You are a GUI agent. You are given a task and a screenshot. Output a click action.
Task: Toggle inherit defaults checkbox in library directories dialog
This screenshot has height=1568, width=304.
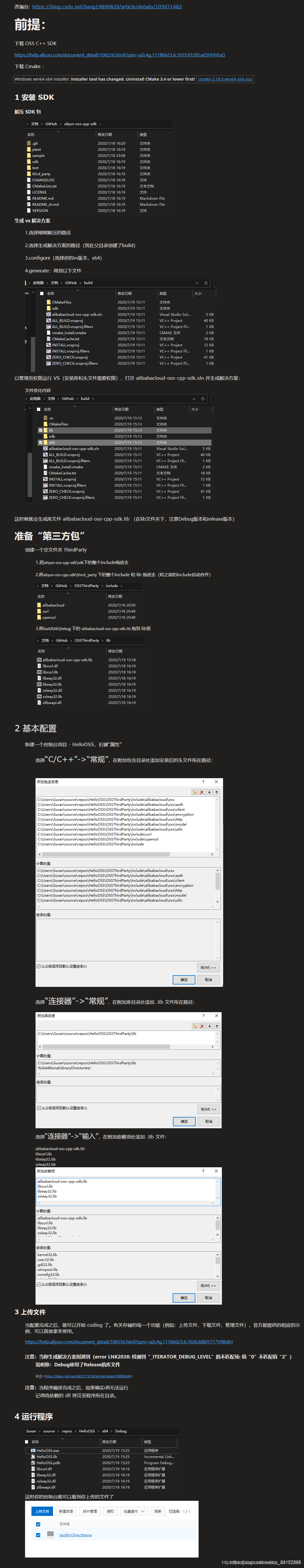click(38, 1108)
